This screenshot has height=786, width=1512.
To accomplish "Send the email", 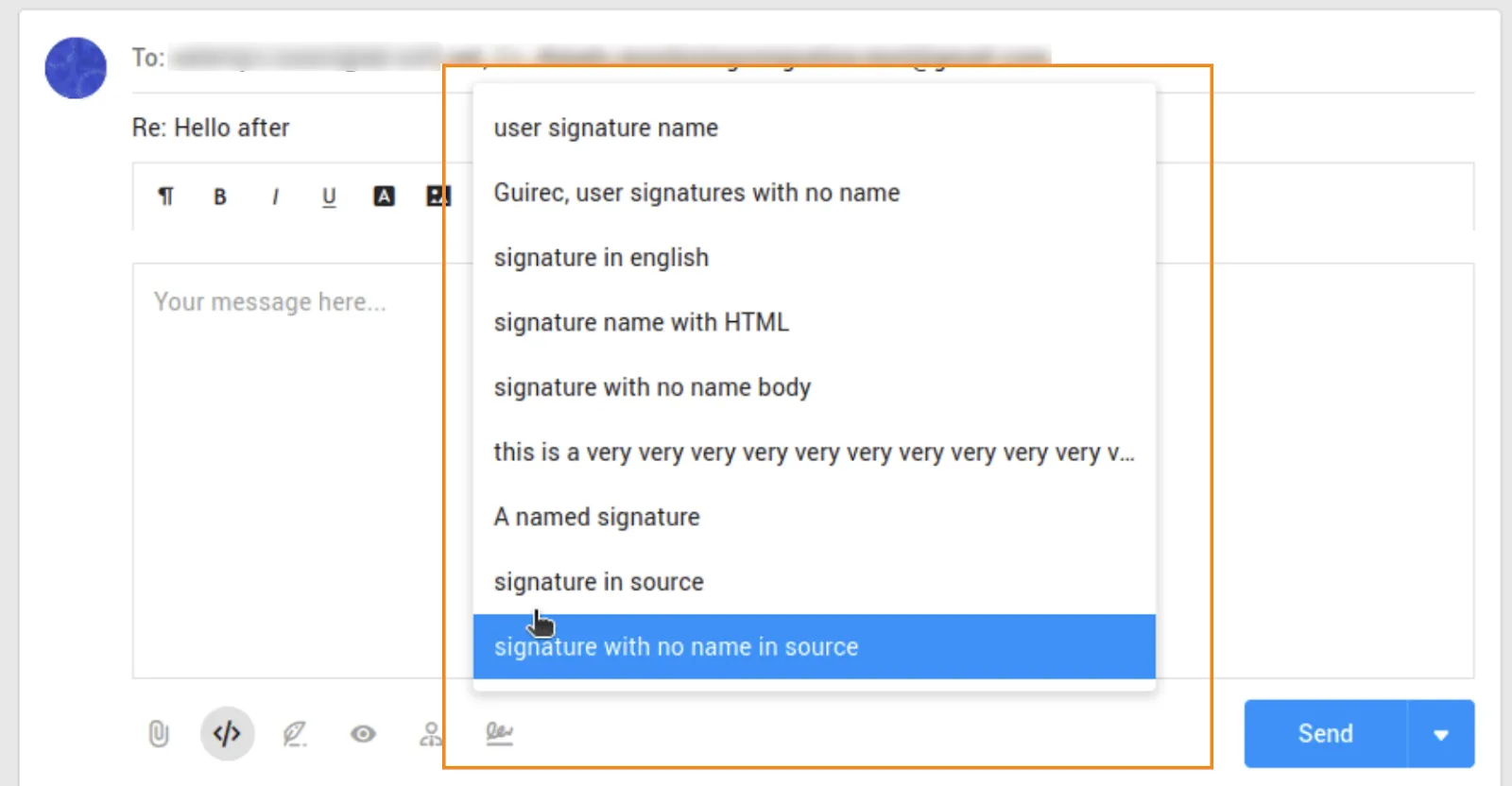I will coord(1325,734).
